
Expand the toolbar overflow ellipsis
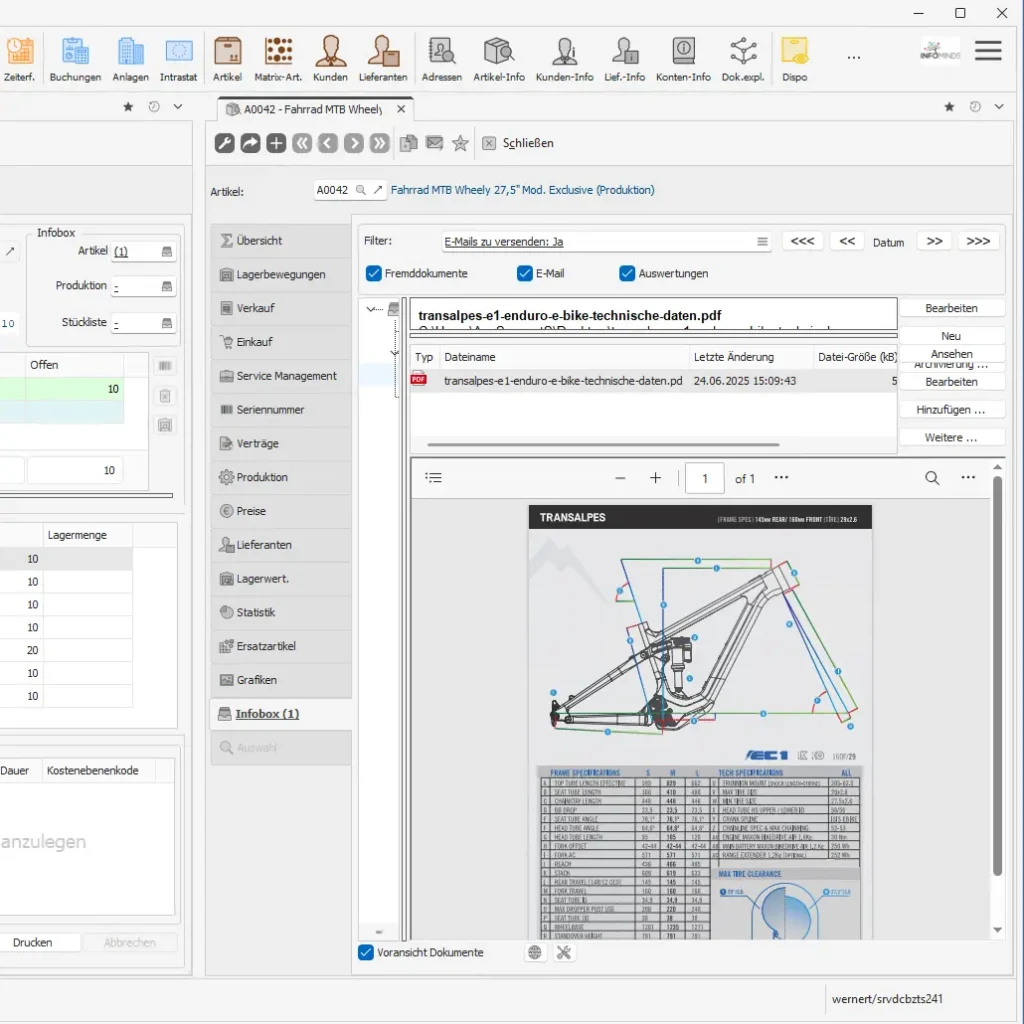[x=854, y=58]
